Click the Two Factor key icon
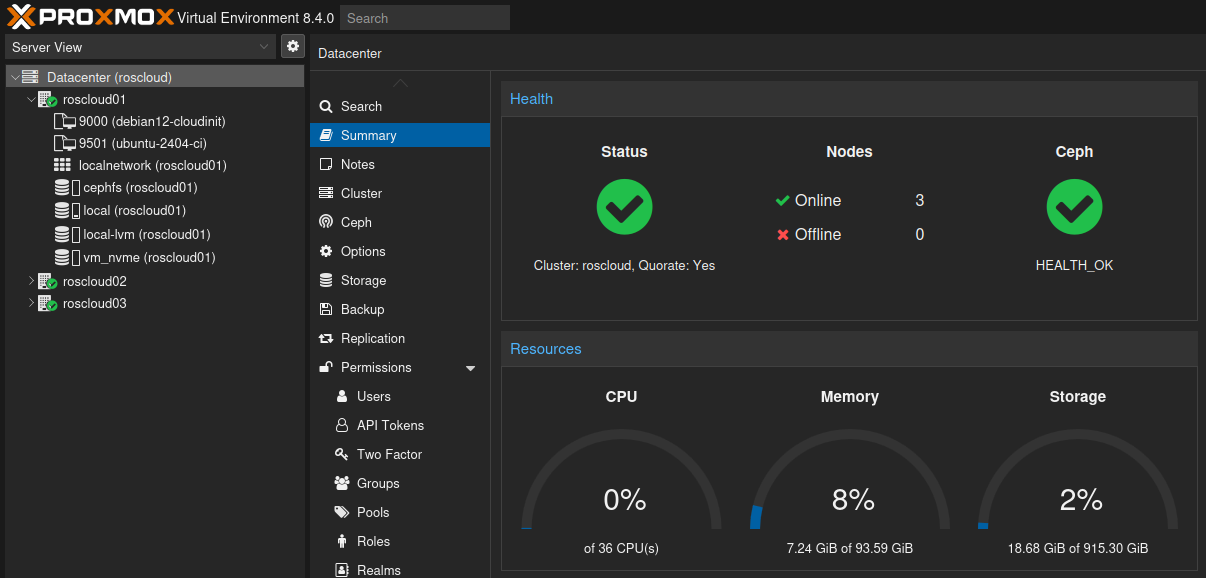 click(x=341, y=454)
